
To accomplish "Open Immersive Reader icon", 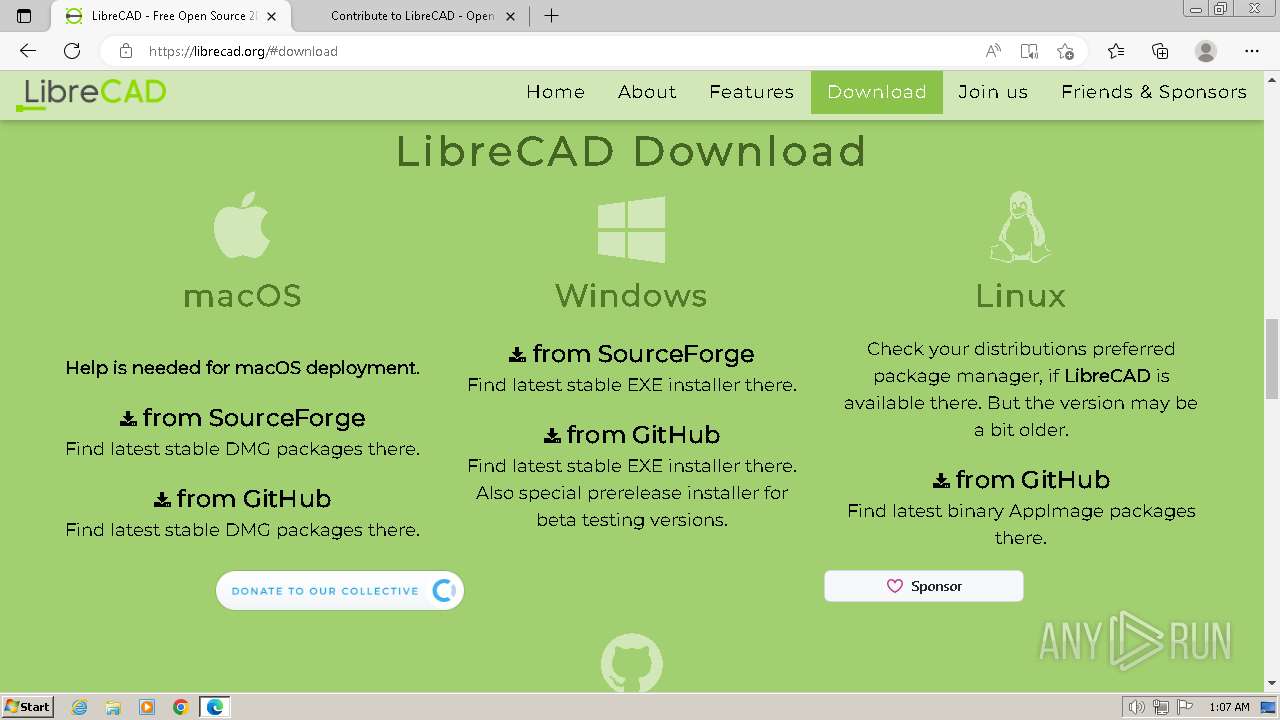I will [x=1029, y=51].
